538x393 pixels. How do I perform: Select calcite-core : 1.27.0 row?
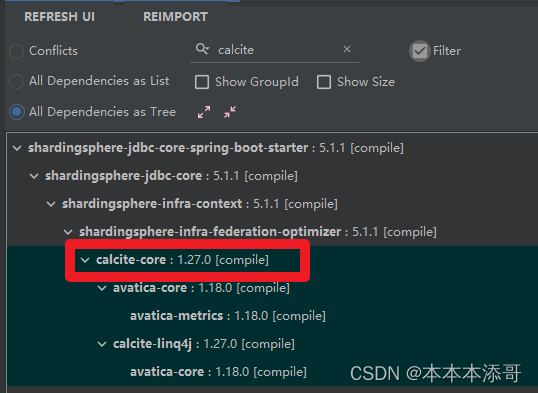pos(182,260)
